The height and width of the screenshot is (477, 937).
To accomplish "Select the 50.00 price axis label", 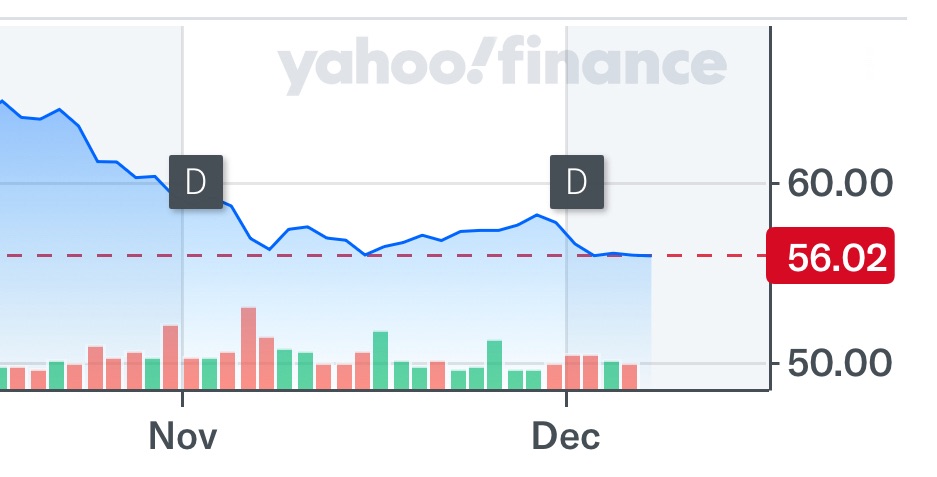I will [840, 362].
